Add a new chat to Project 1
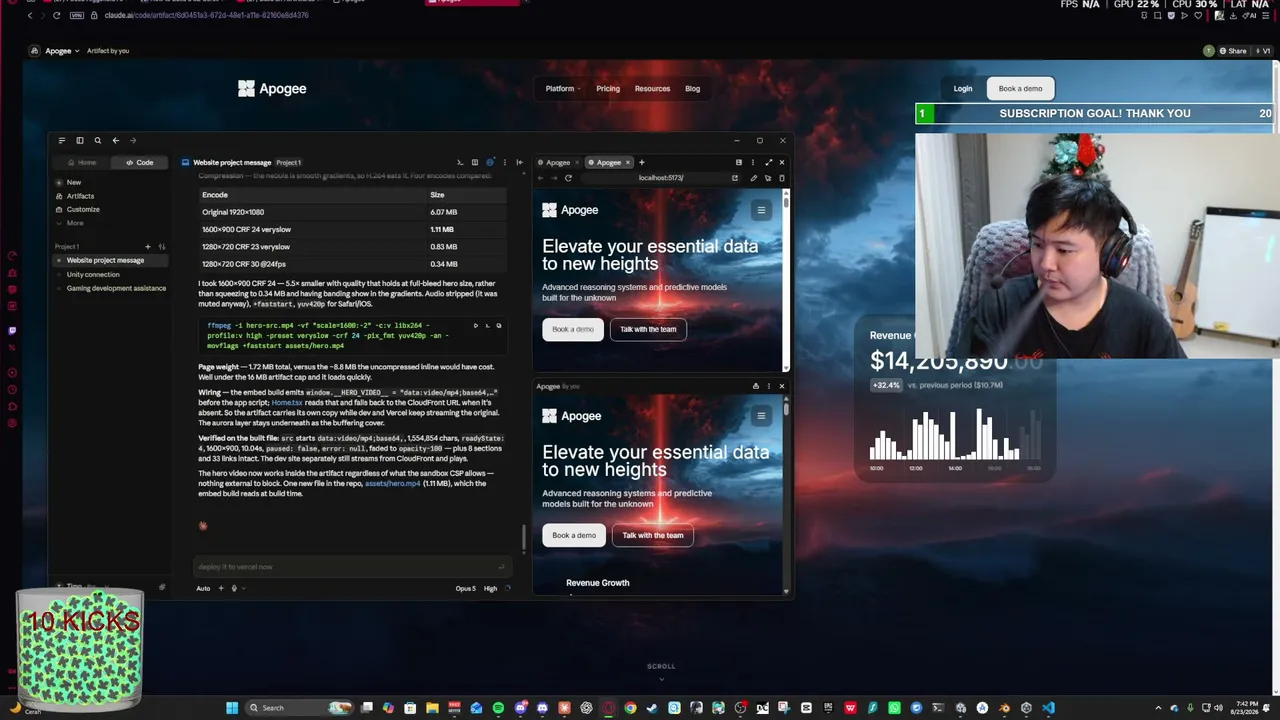 pyautogui.click(x=147, y=247)
